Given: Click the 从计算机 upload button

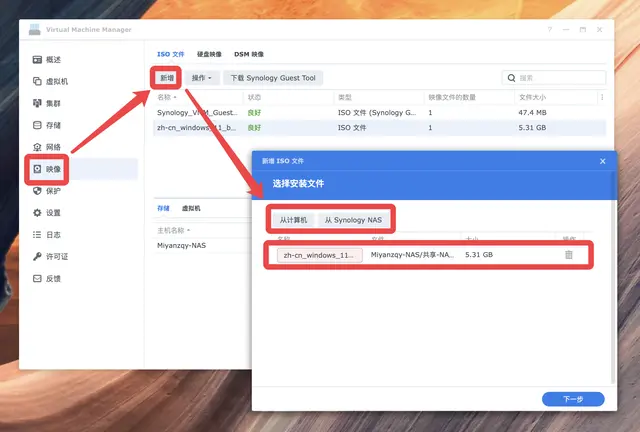Looking at the screenshot, I should pos(293,220).
